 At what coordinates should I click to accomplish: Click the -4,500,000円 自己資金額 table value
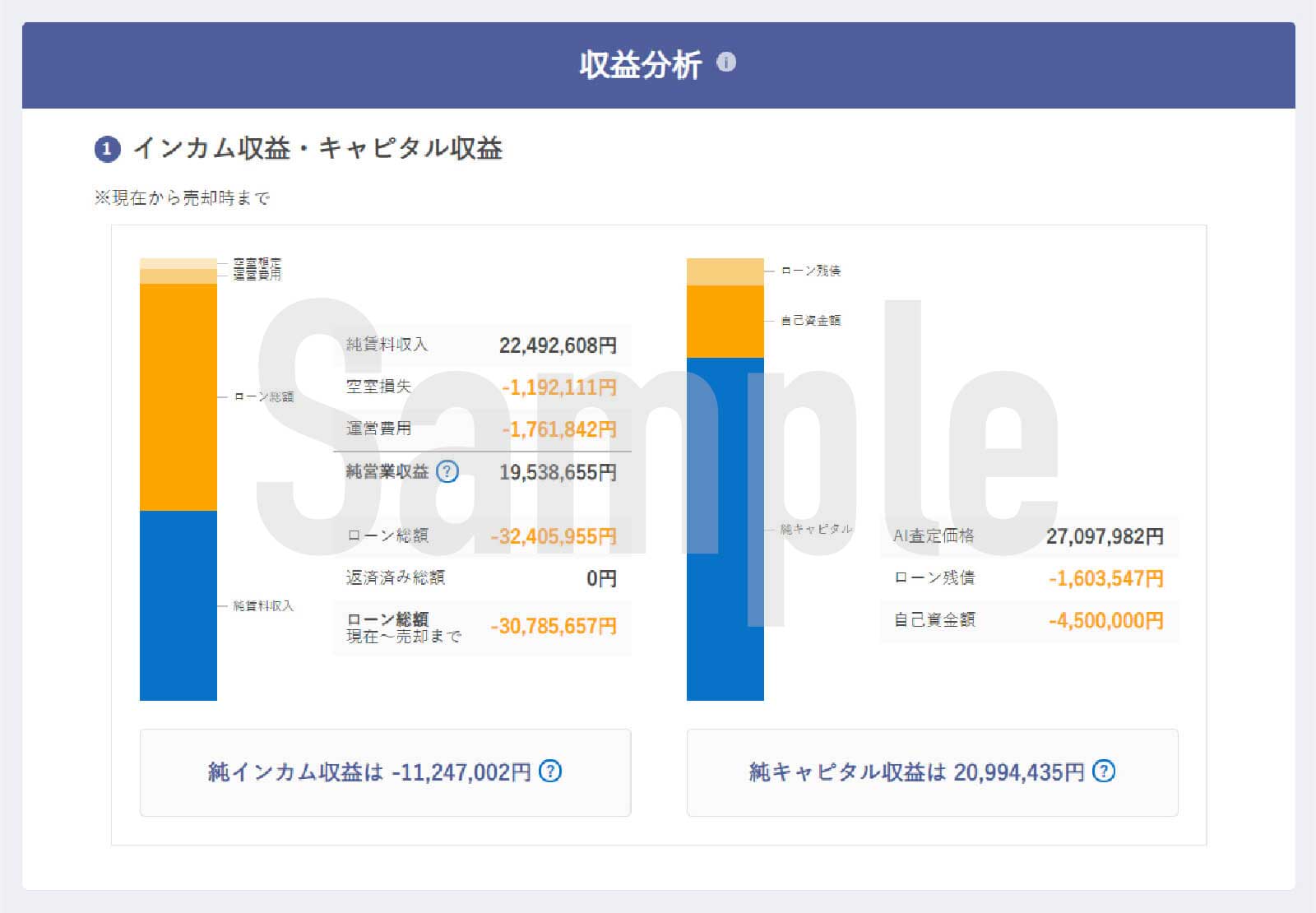1105,620
